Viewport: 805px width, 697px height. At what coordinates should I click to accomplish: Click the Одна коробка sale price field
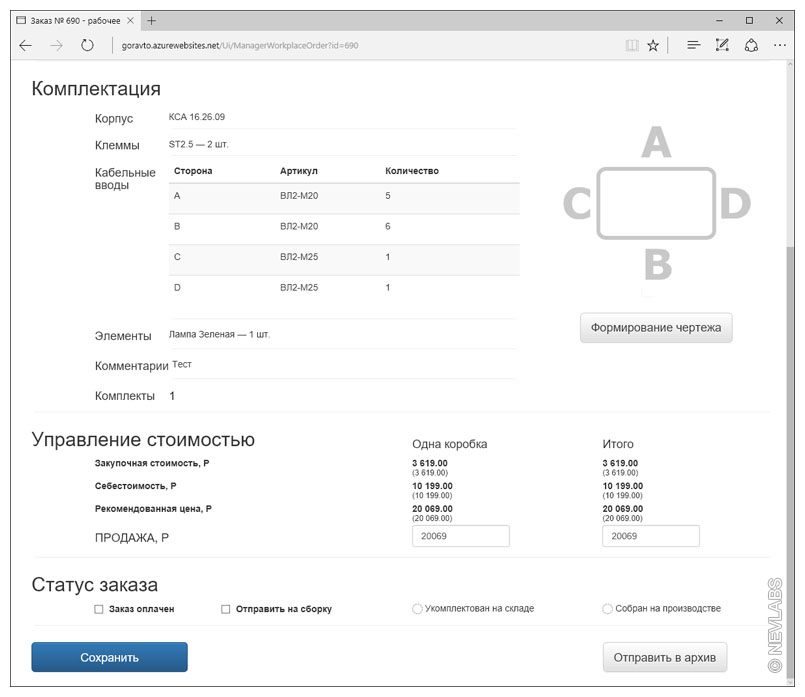tap(460, 536)
